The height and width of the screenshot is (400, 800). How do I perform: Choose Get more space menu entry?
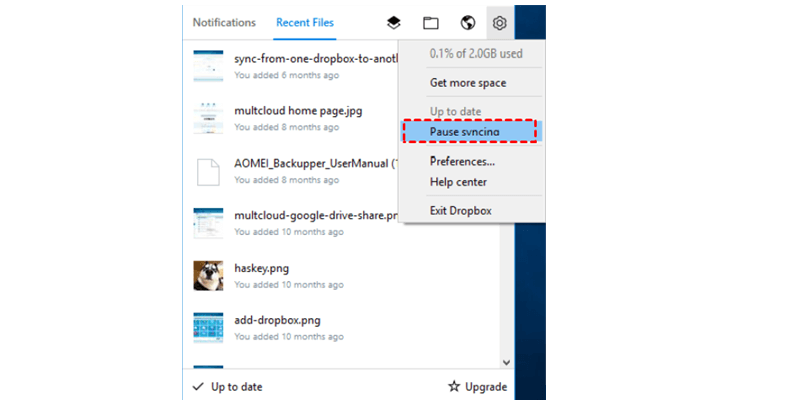click(468, 83)
